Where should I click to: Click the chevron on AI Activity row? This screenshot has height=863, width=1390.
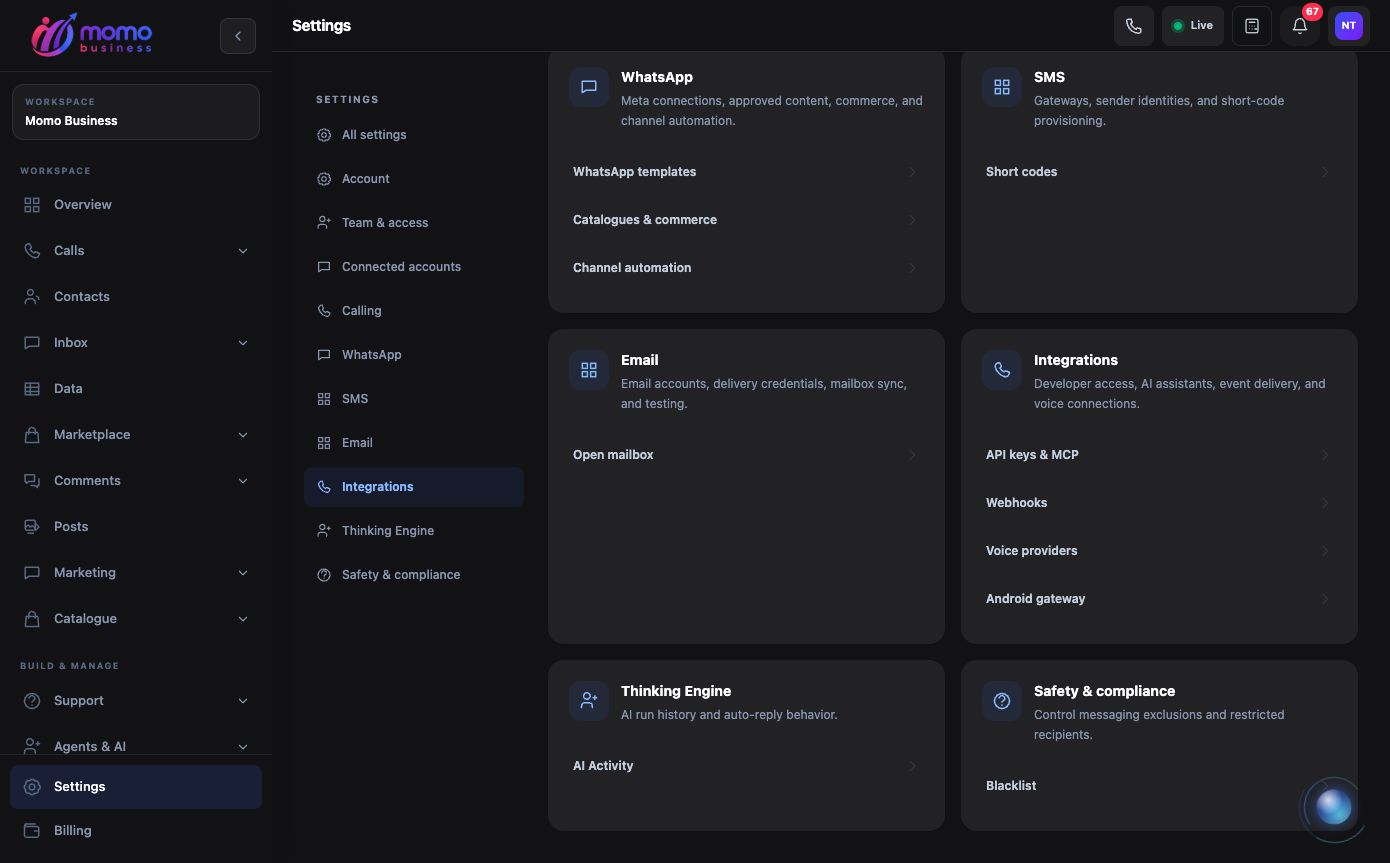[x=912, y=766]
